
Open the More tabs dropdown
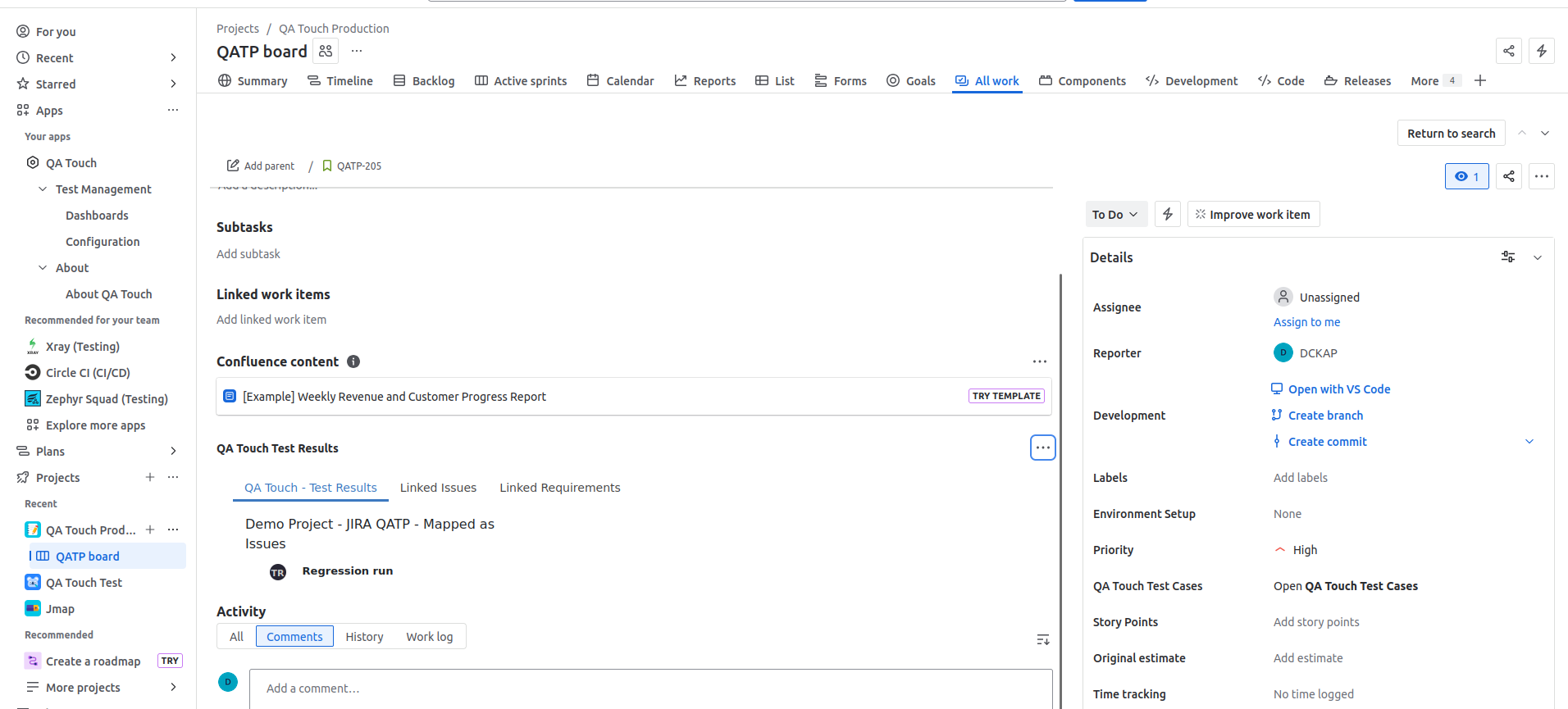pyautogui.click(x=1434, y=80)
